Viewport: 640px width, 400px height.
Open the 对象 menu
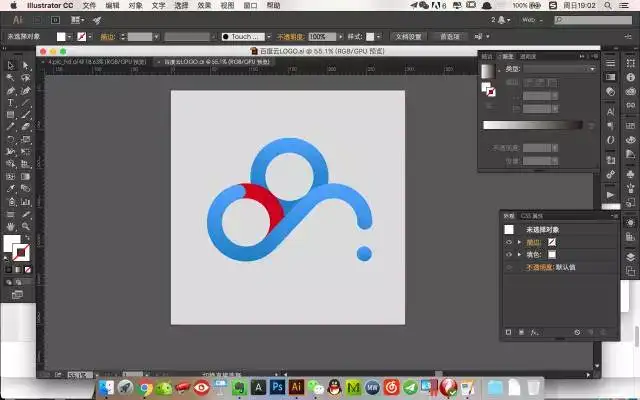[135, 5]
